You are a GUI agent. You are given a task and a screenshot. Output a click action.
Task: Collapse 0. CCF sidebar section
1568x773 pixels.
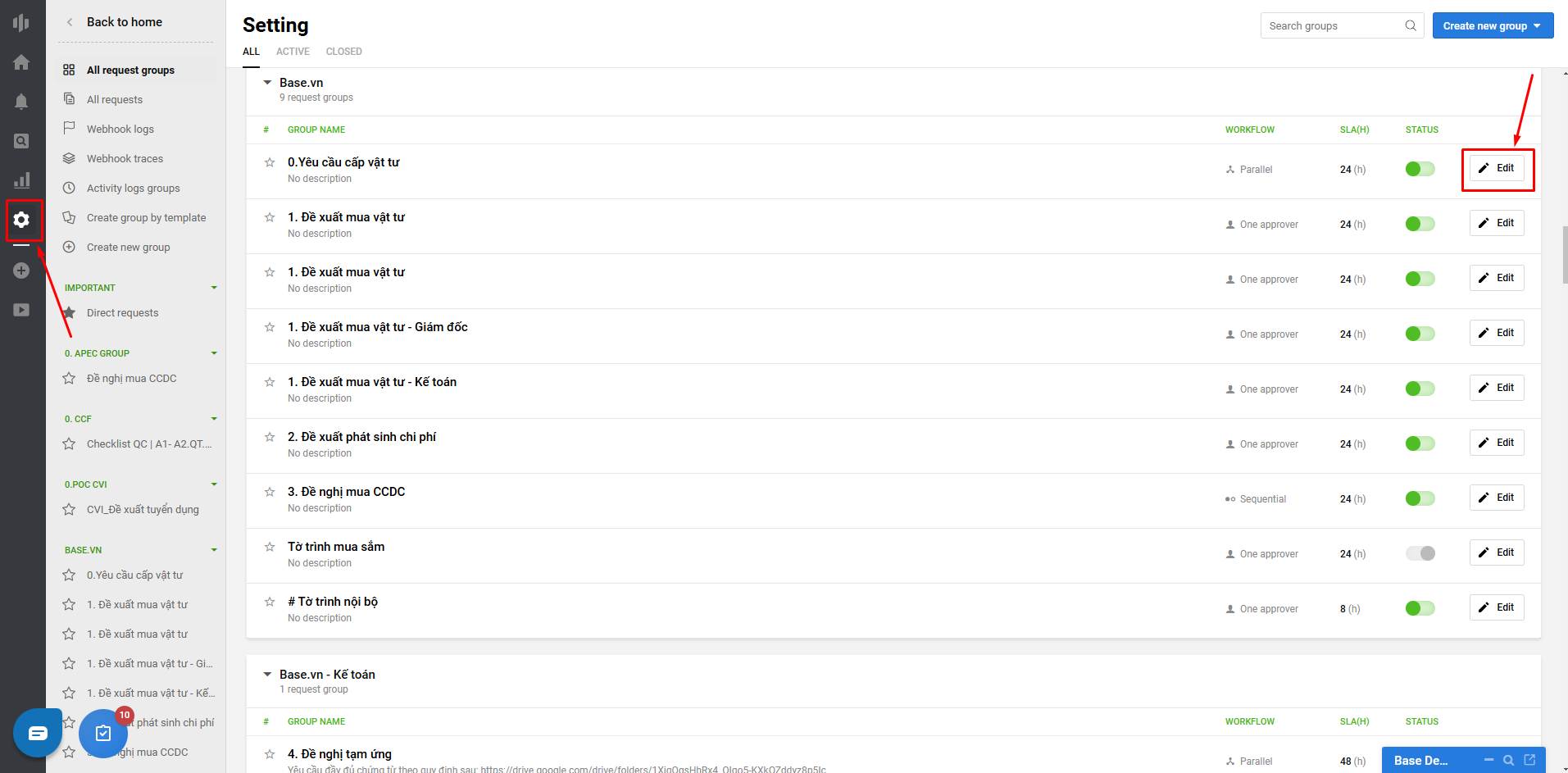[214, 419]
